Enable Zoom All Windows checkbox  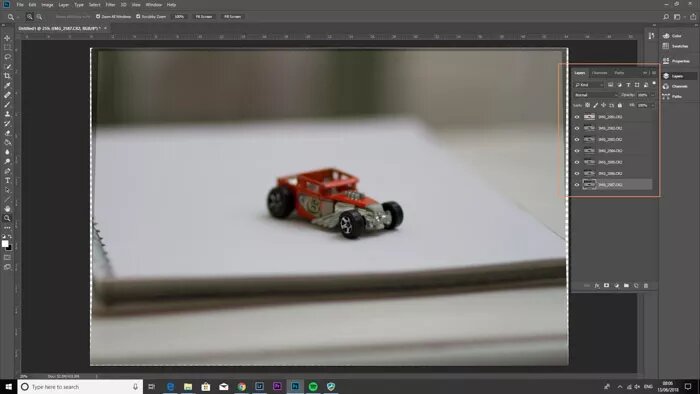click(x=98, y=17)
